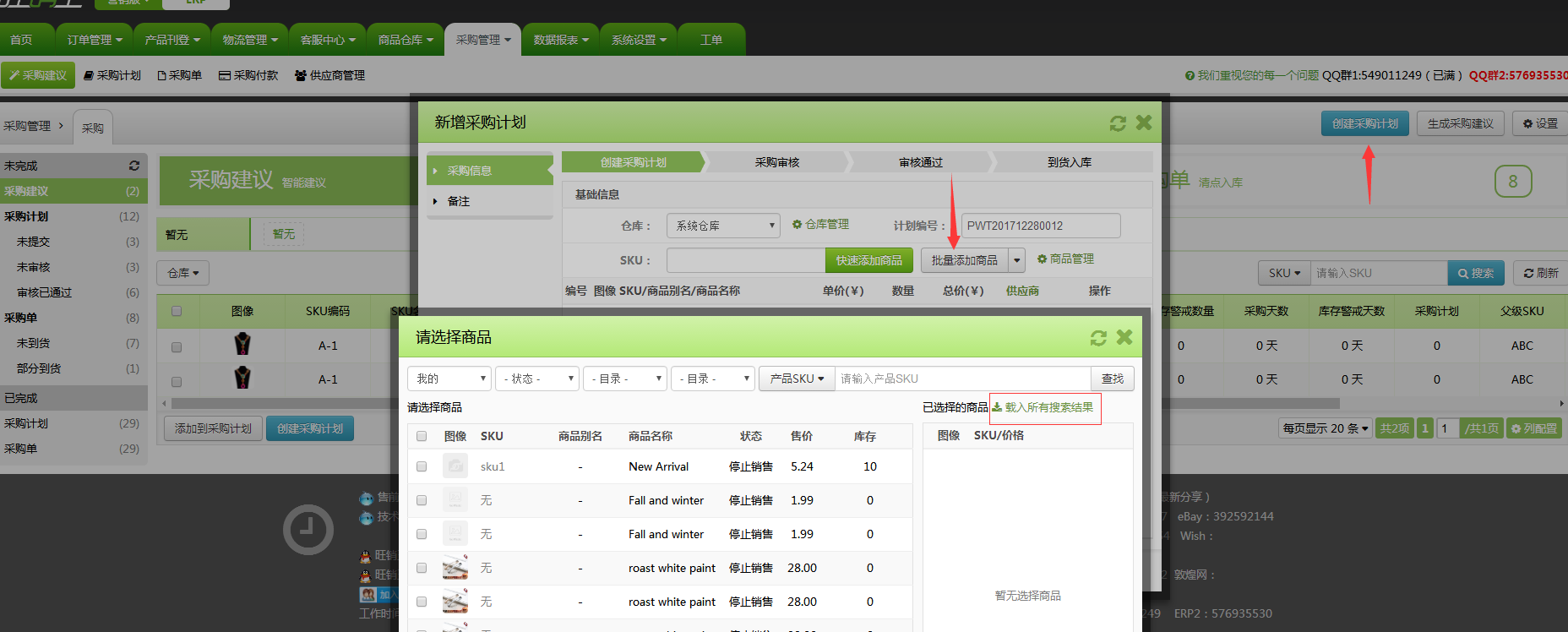
Task: Open the 数据报表 top menu
Action: [561, 40]
